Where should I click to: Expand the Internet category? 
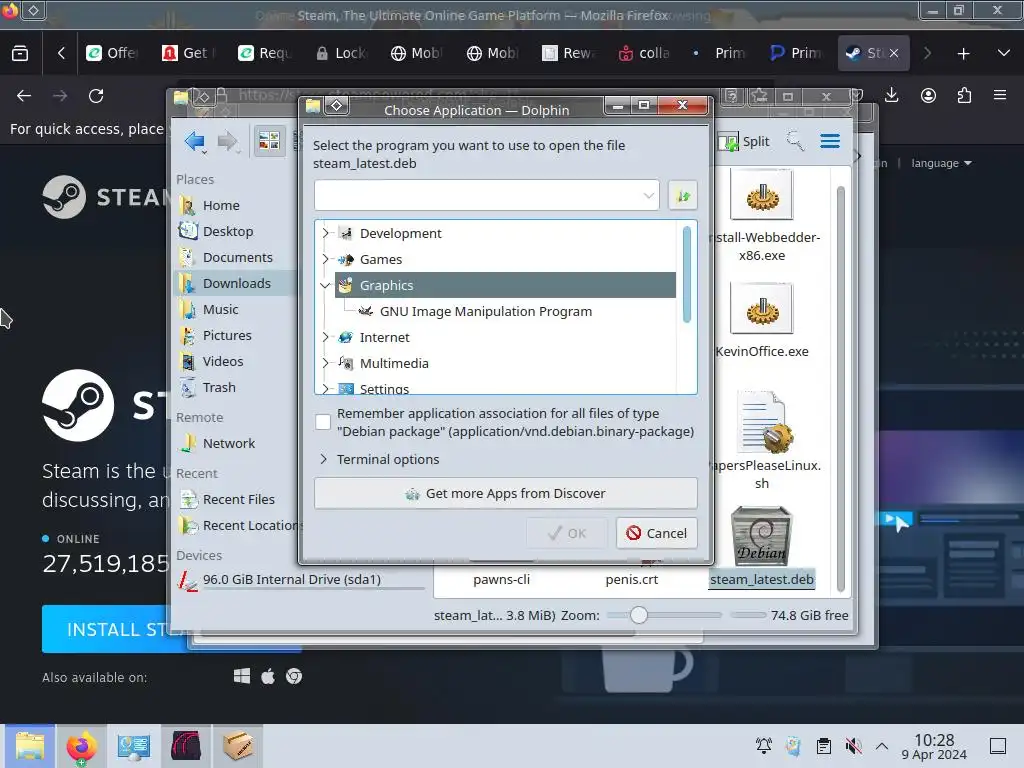tap(325, 337)
